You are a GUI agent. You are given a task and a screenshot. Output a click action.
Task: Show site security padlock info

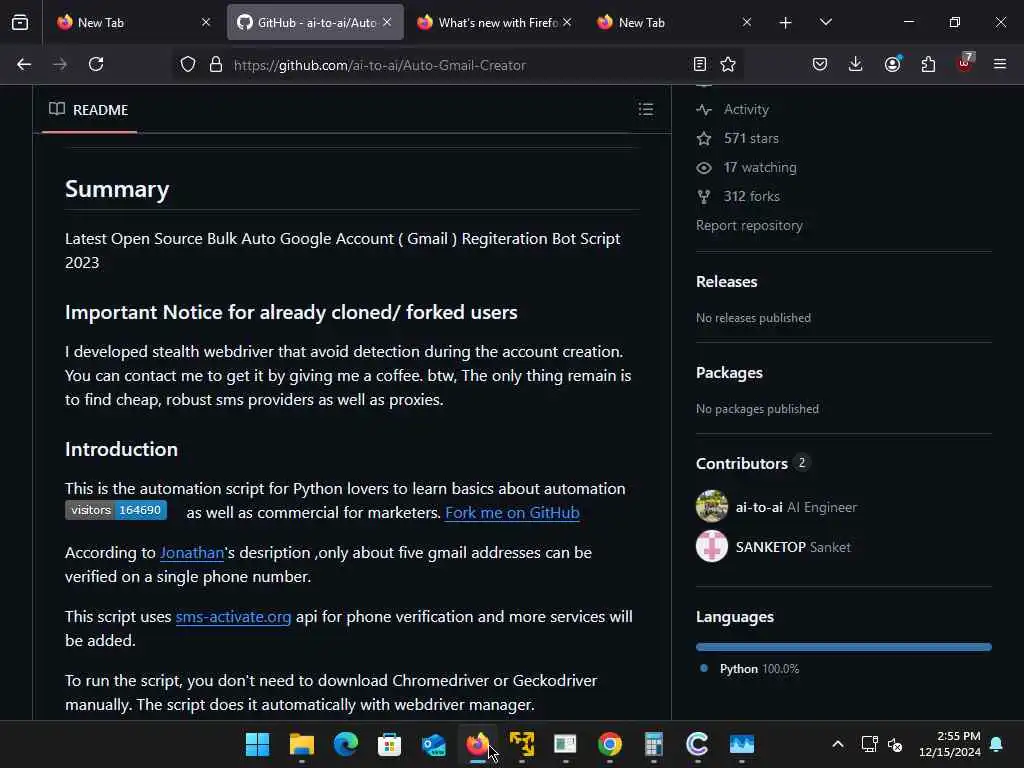tap(216, 64)
